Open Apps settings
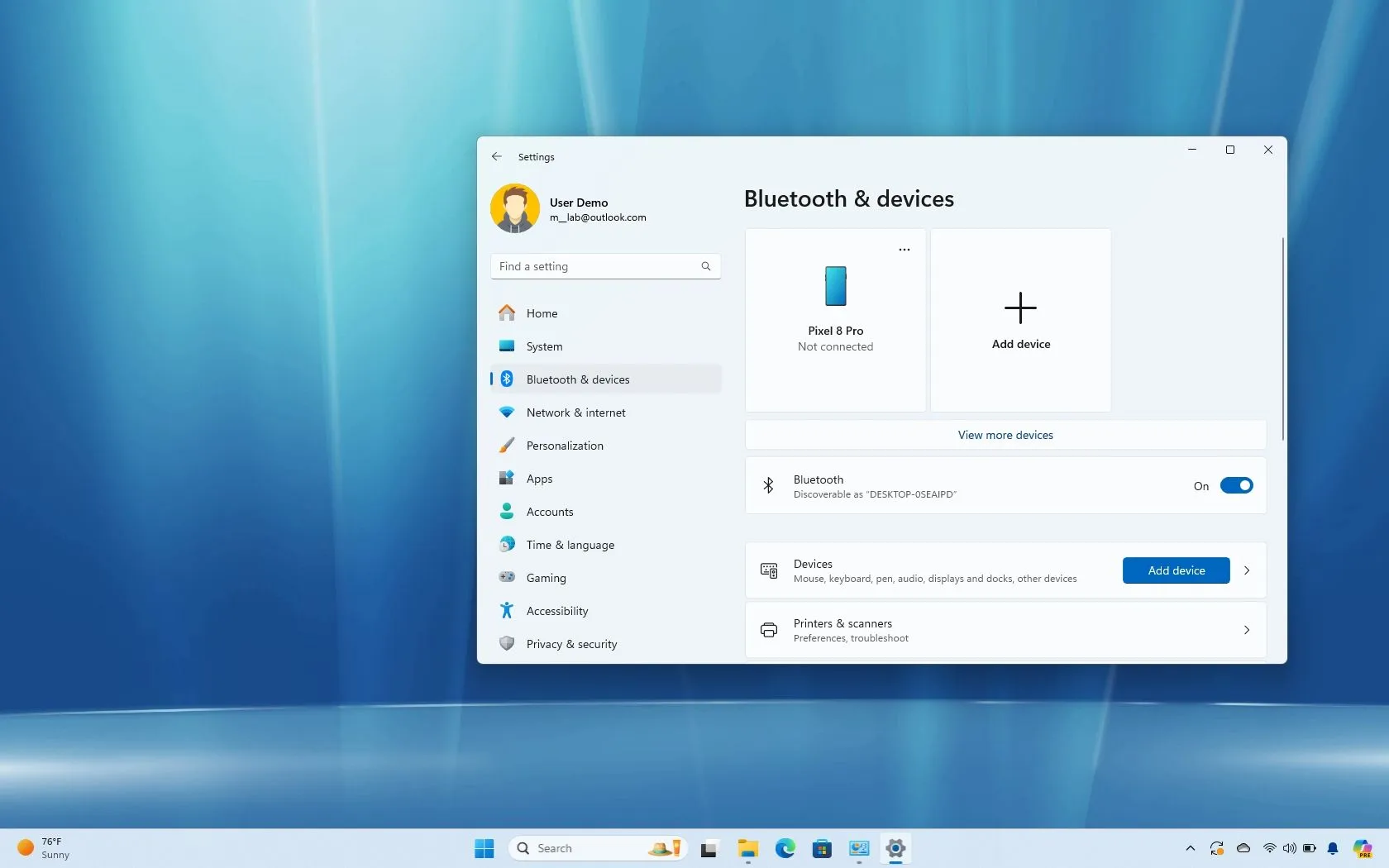Viewport: 1389px width, 868px height. (x=605, y=479)
